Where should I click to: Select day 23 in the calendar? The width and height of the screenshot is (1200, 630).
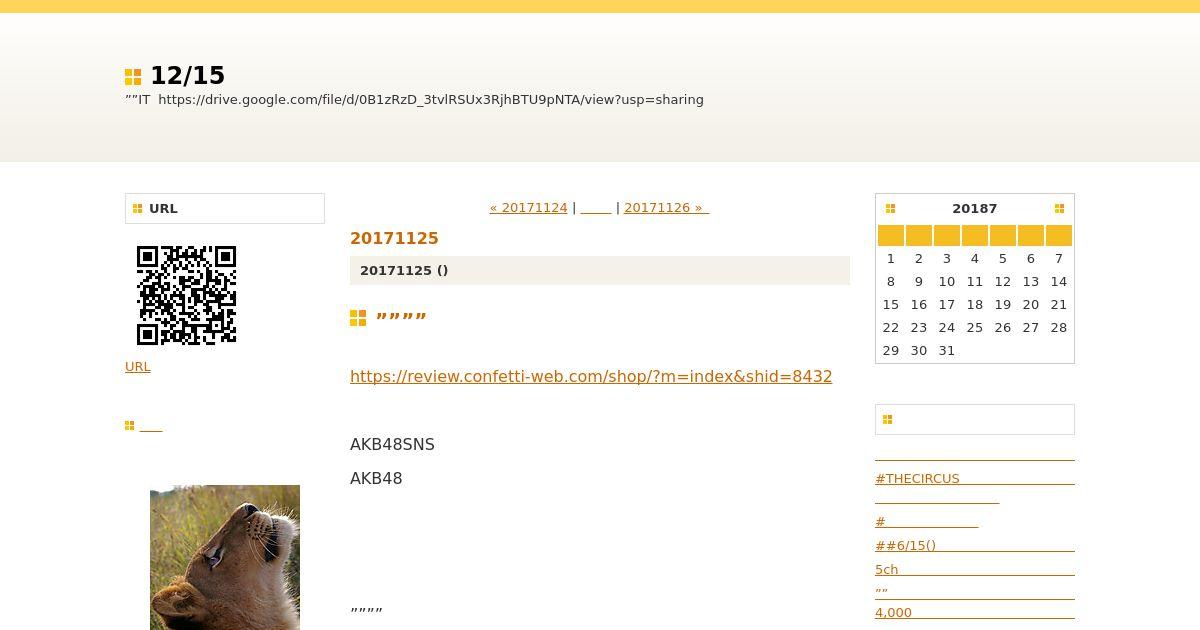(x=918, y=327)
